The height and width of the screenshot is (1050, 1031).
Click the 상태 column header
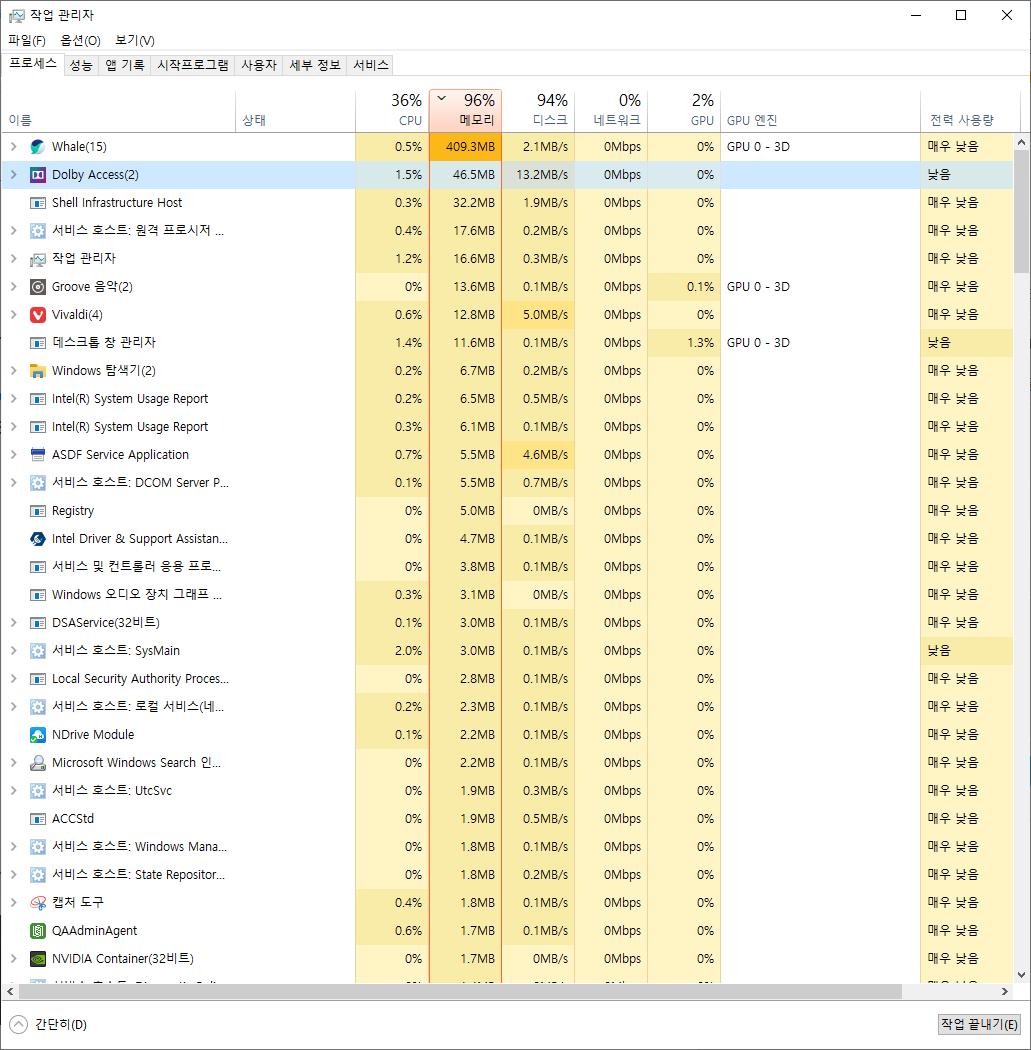coord(295,110)
